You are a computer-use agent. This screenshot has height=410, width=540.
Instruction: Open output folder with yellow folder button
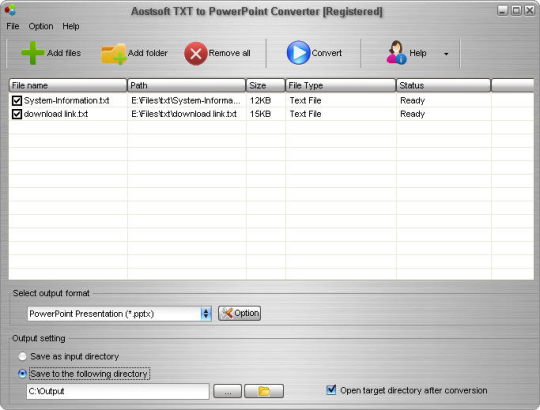pyautogui.click(x=264, y=391)
